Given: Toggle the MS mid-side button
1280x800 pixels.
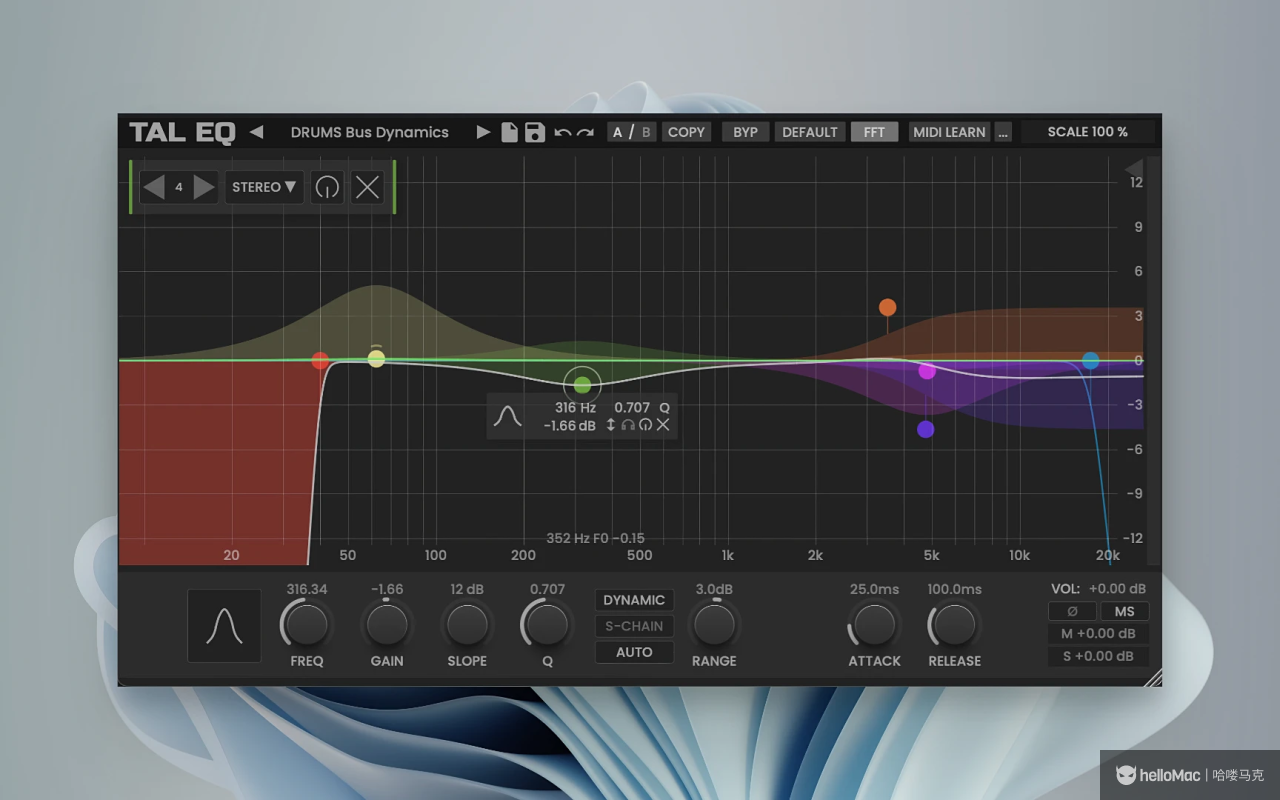Looking at the screenshot, I should 1125,611.
